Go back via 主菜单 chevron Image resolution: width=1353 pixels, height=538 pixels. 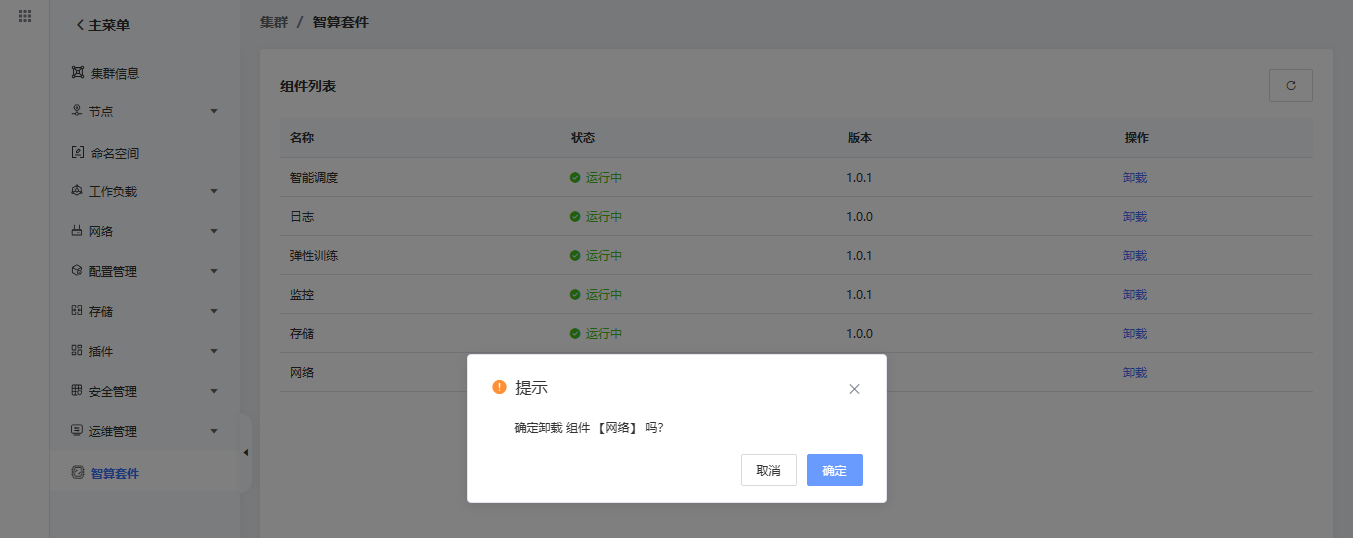80,25
